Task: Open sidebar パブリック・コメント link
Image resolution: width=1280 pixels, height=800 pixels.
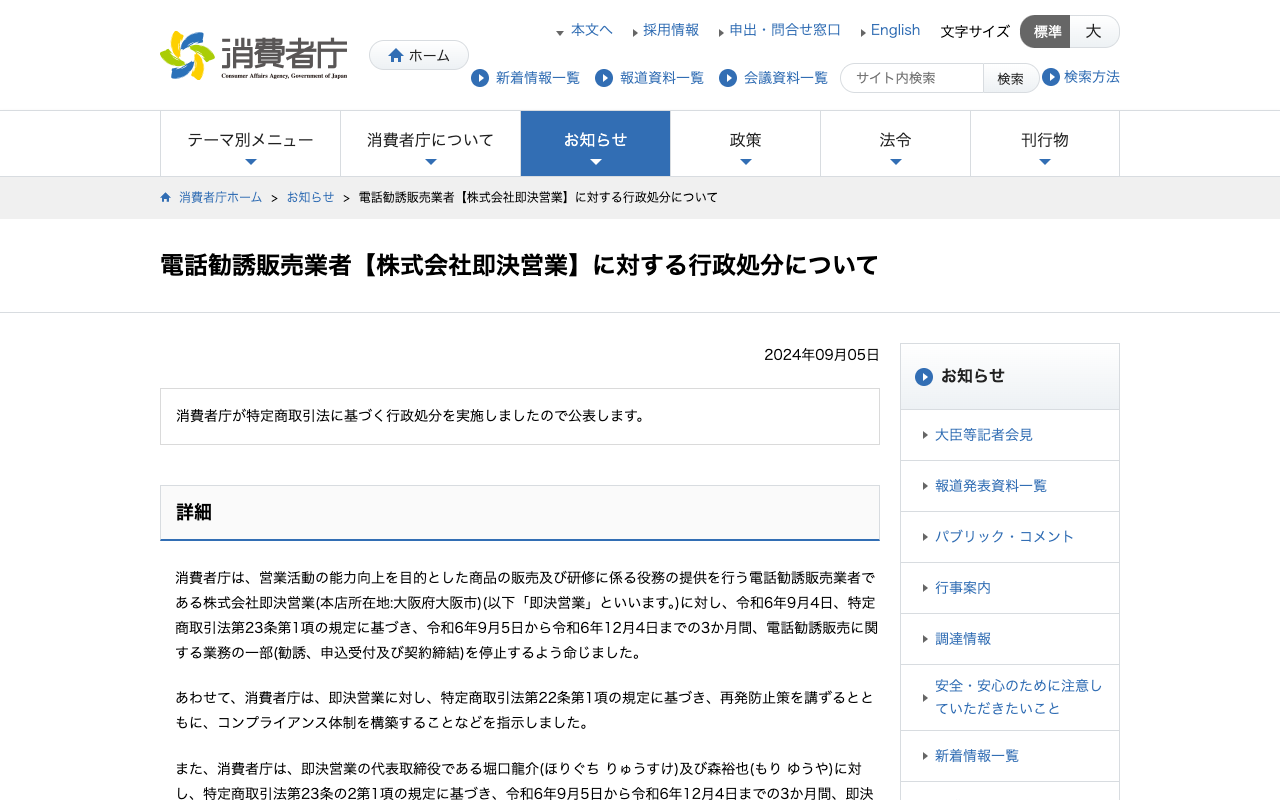Action: (x=1004, y=537)
